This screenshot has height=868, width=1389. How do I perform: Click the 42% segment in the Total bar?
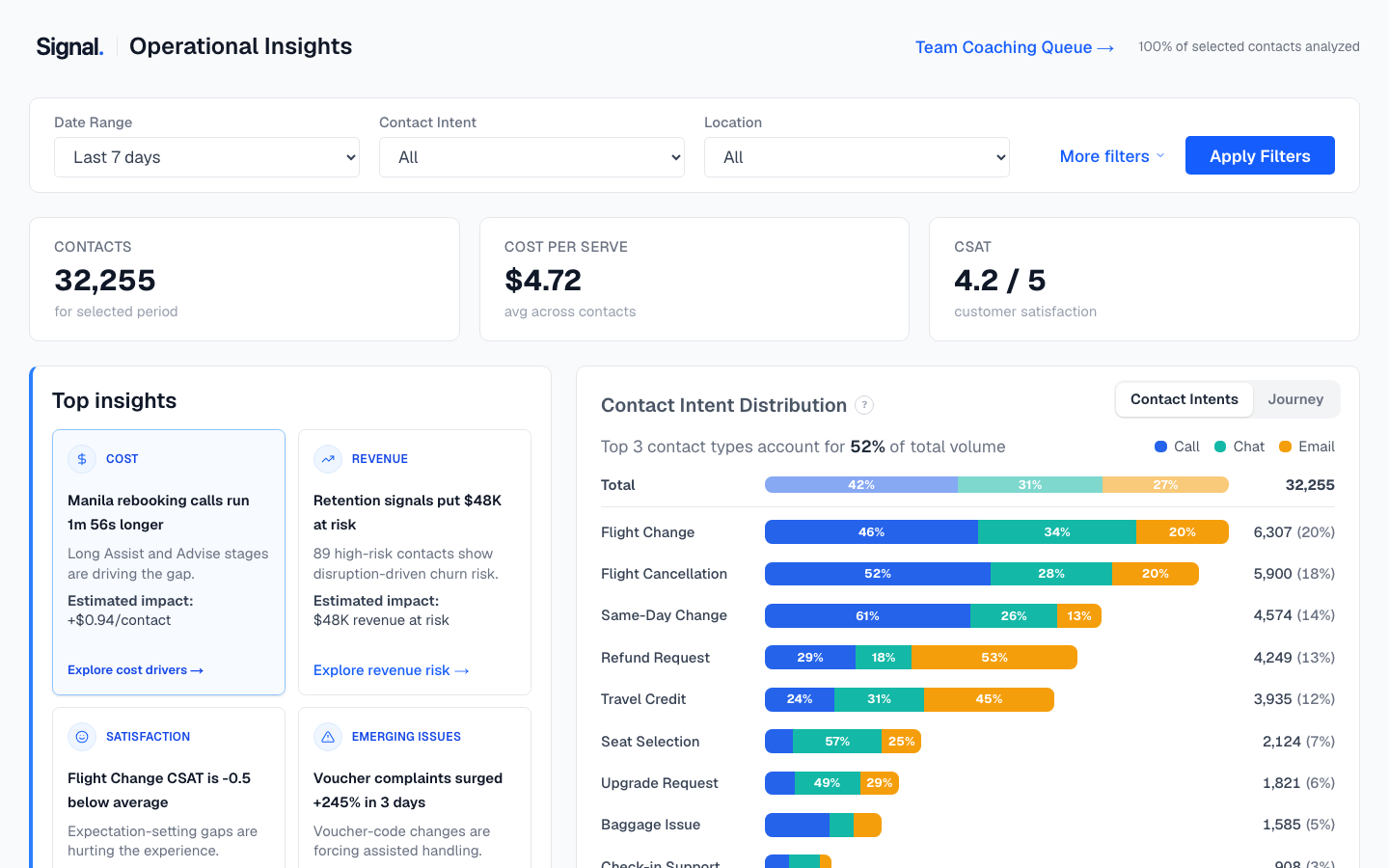tap(861, 485)
